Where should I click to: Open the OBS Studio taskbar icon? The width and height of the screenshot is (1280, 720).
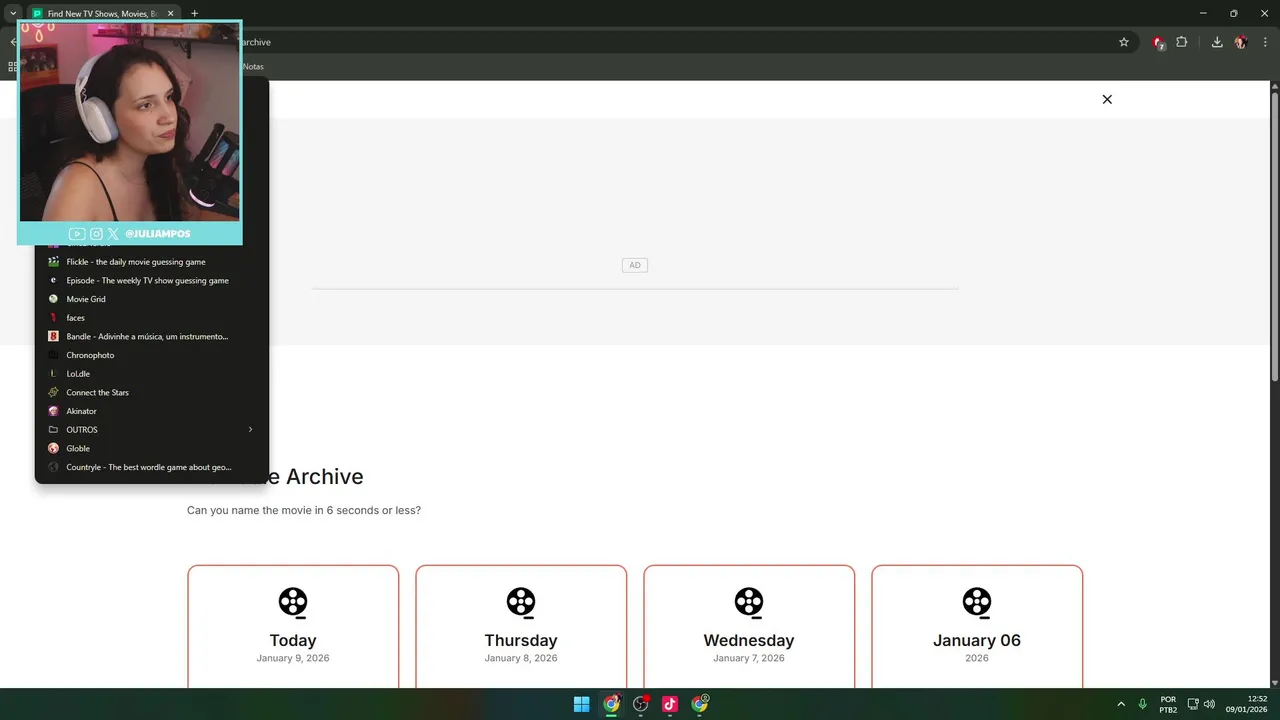click(641, 704)
